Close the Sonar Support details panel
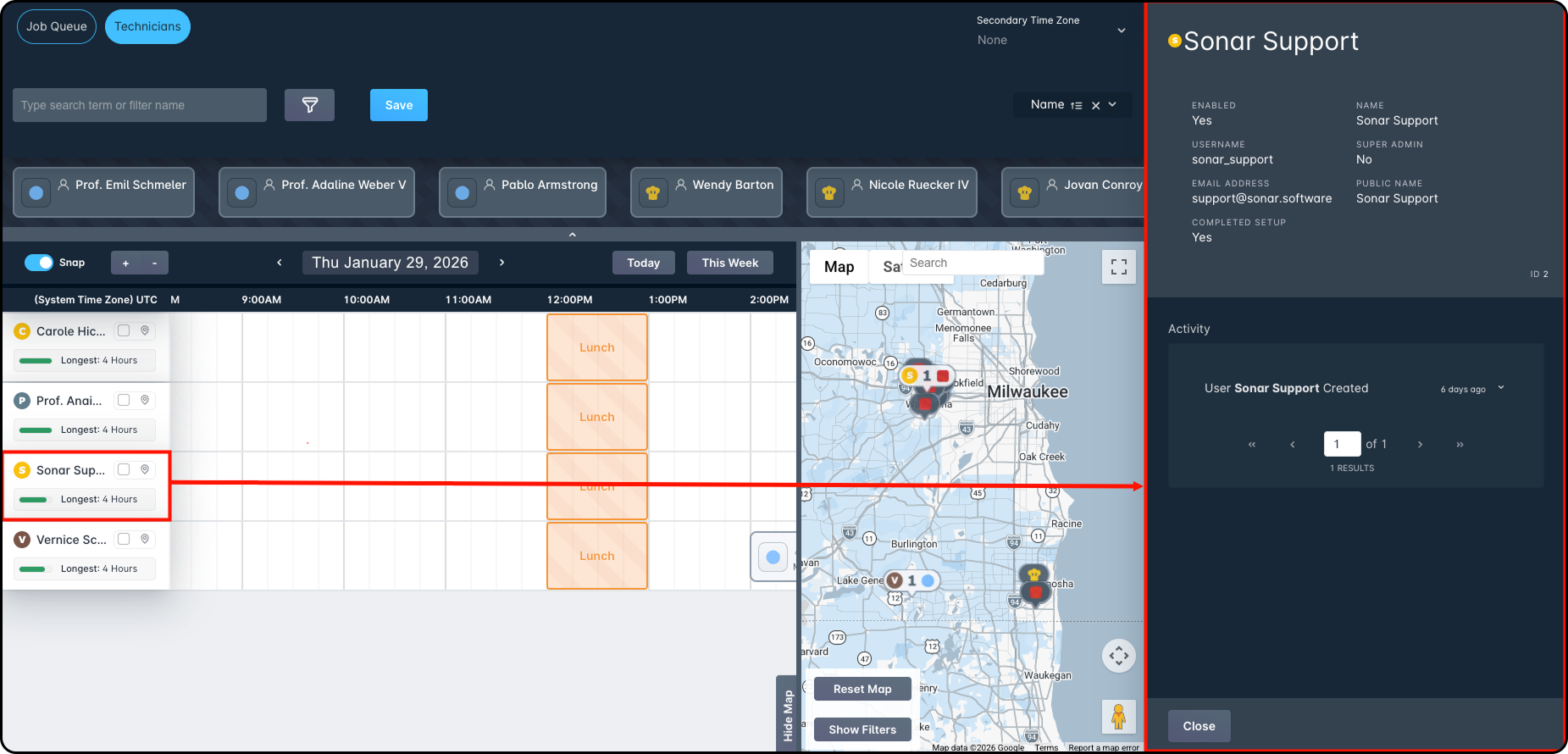The width and height of the screenshot is (1568, 754). 1200,726
